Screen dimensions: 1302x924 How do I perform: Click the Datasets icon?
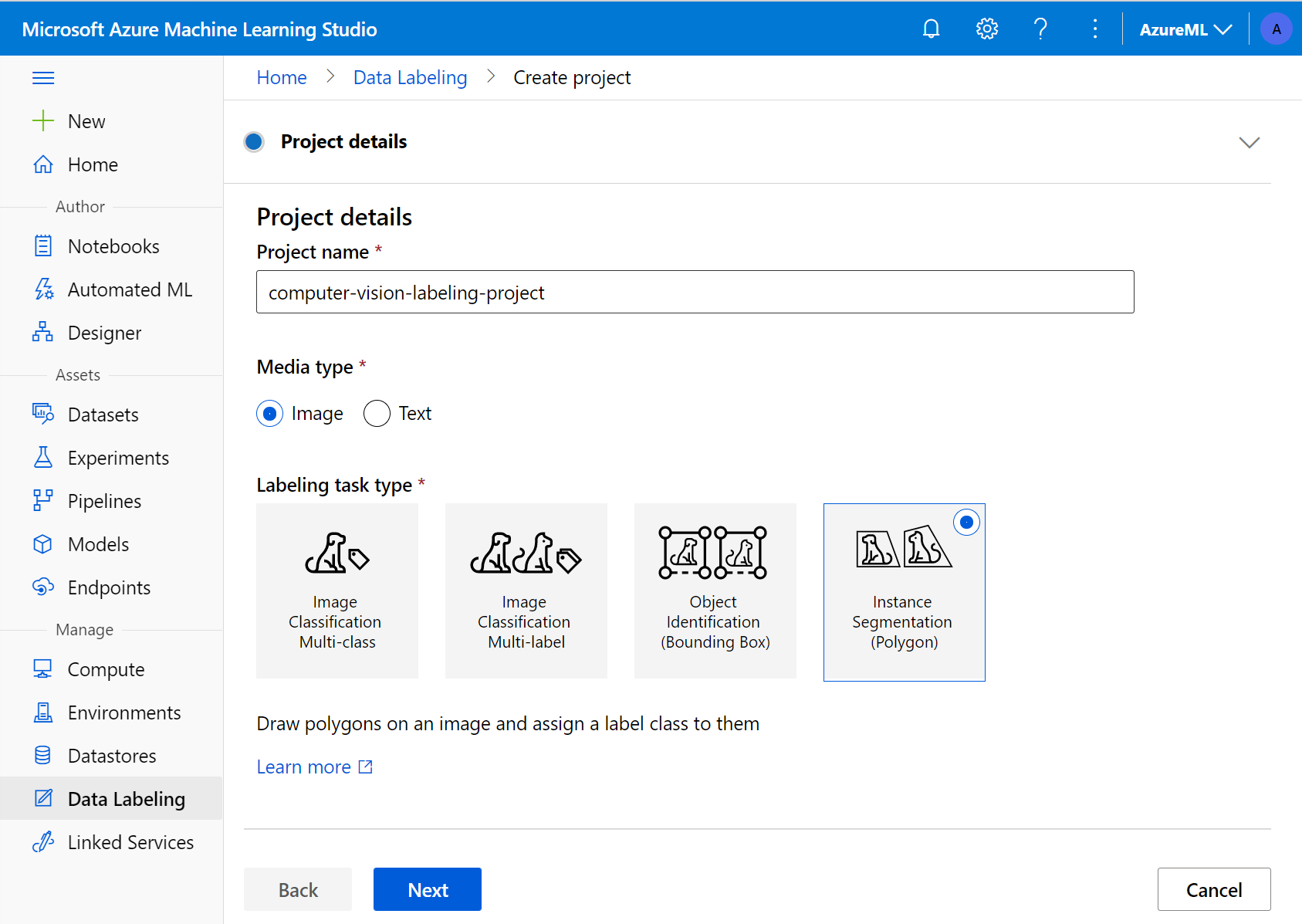click(43, 415)
